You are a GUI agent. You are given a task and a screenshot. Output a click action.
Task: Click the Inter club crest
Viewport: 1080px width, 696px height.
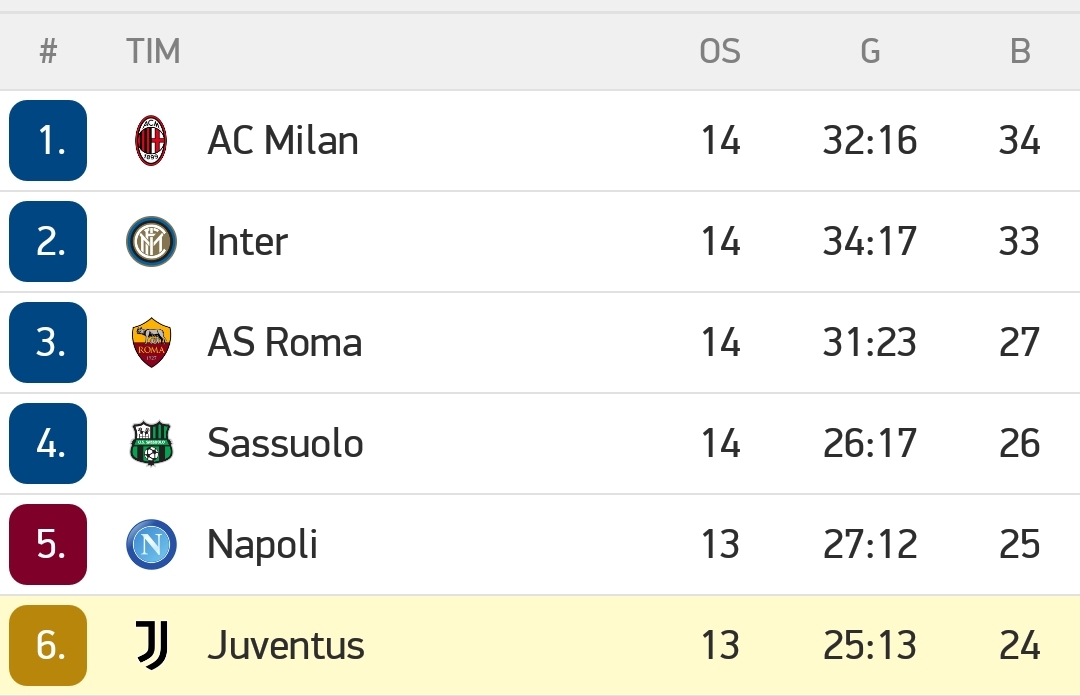152,242
